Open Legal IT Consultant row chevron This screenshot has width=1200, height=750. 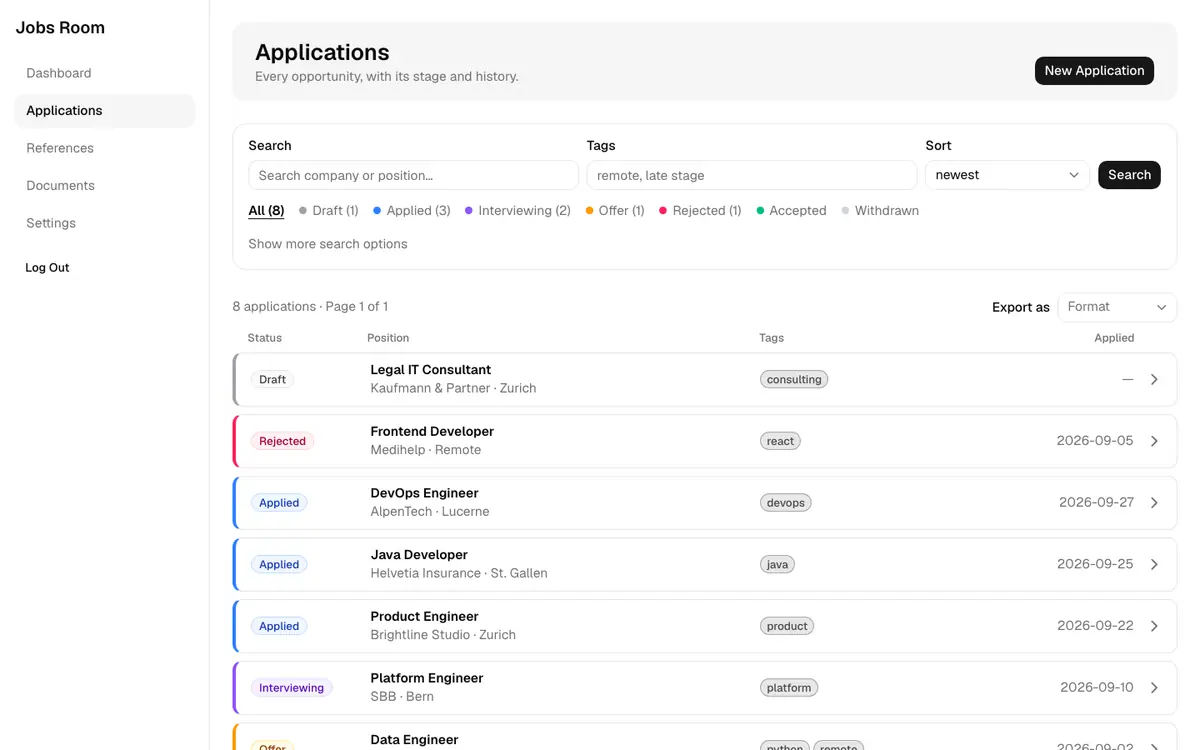1154,380
